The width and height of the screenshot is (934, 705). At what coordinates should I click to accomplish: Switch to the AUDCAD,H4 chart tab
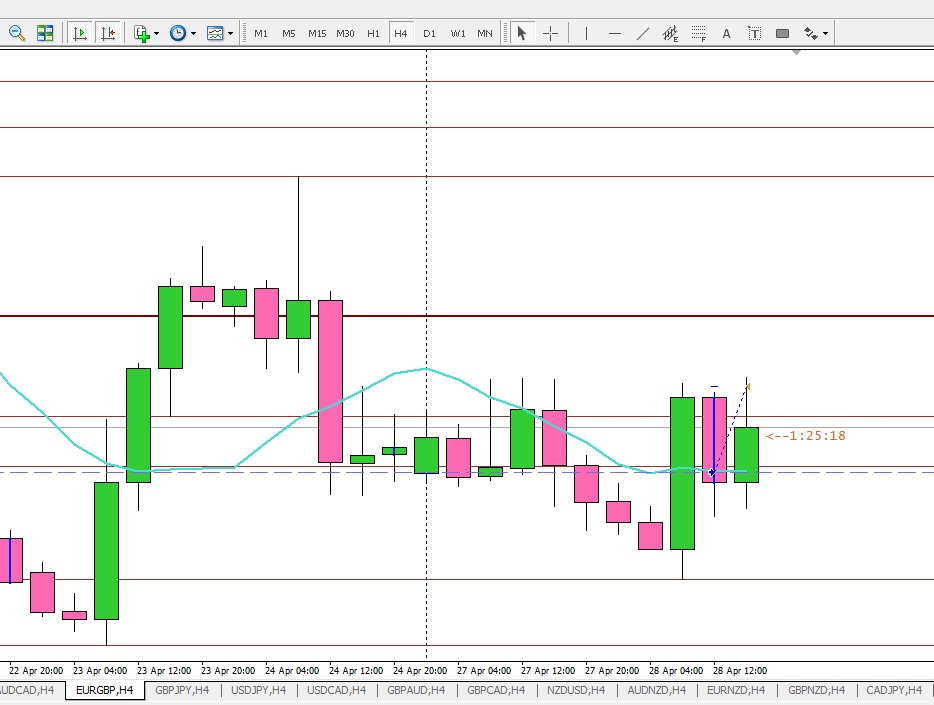click(x=27, y=690)
